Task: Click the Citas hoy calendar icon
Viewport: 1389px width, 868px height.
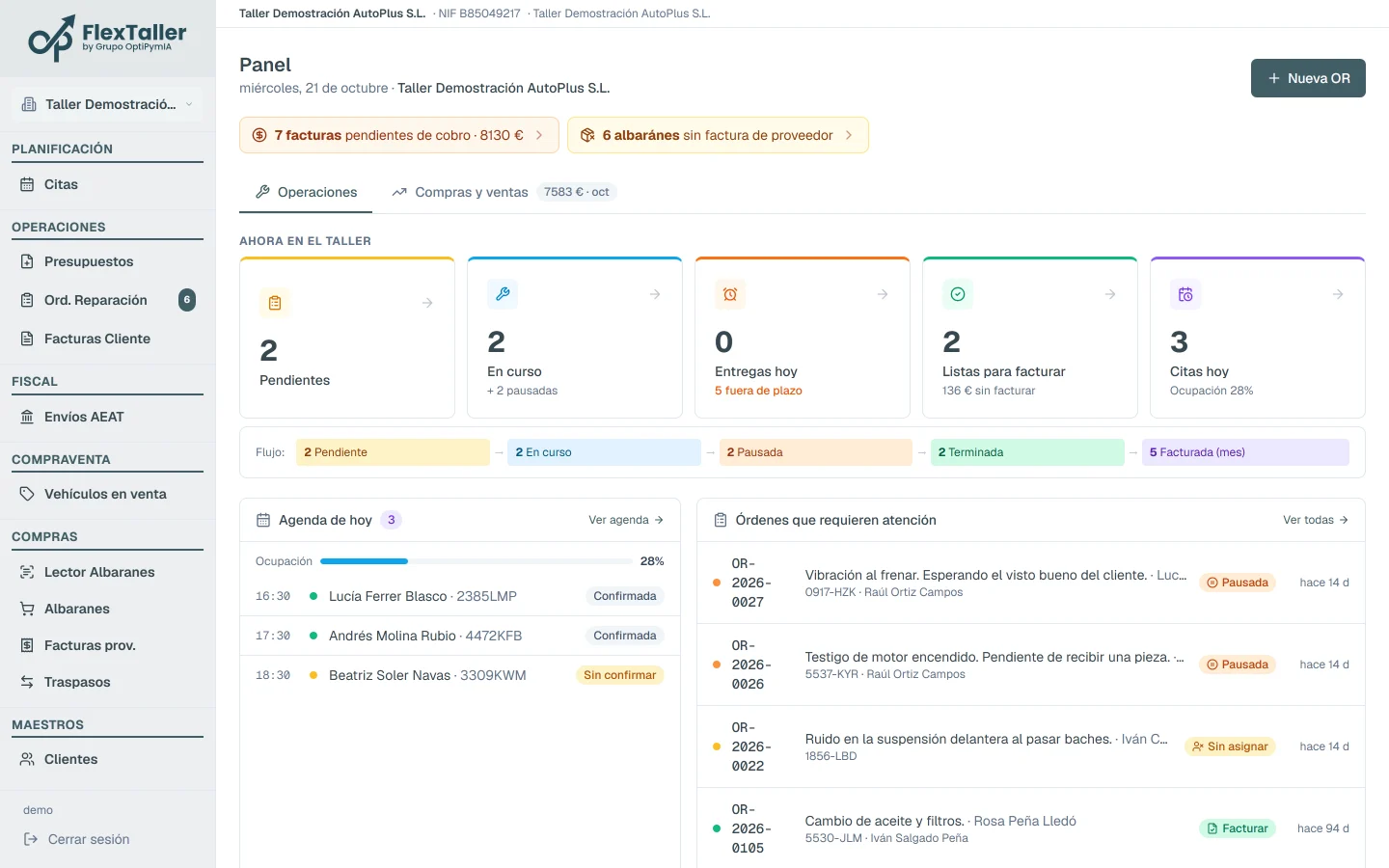Action: tap(1185, 294)
